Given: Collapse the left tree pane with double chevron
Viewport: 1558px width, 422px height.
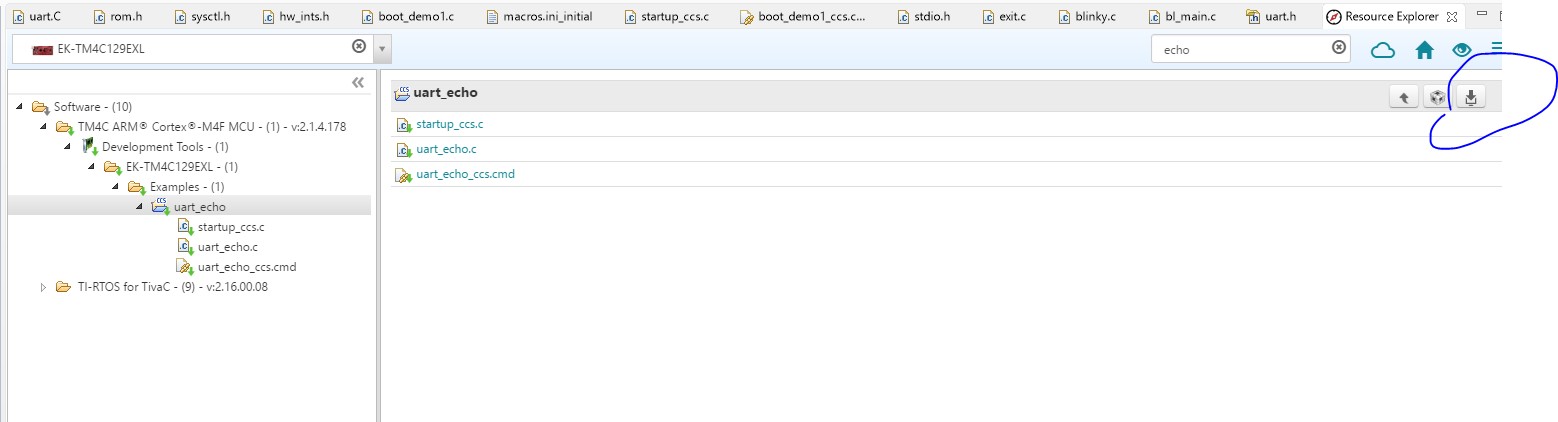Looking at the screenshot, I should [x=358, y=83].
